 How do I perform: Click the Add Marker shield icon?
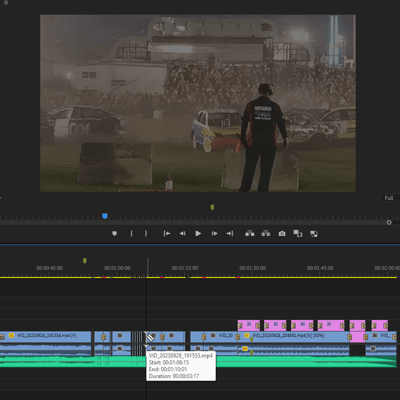coord(114,234)
